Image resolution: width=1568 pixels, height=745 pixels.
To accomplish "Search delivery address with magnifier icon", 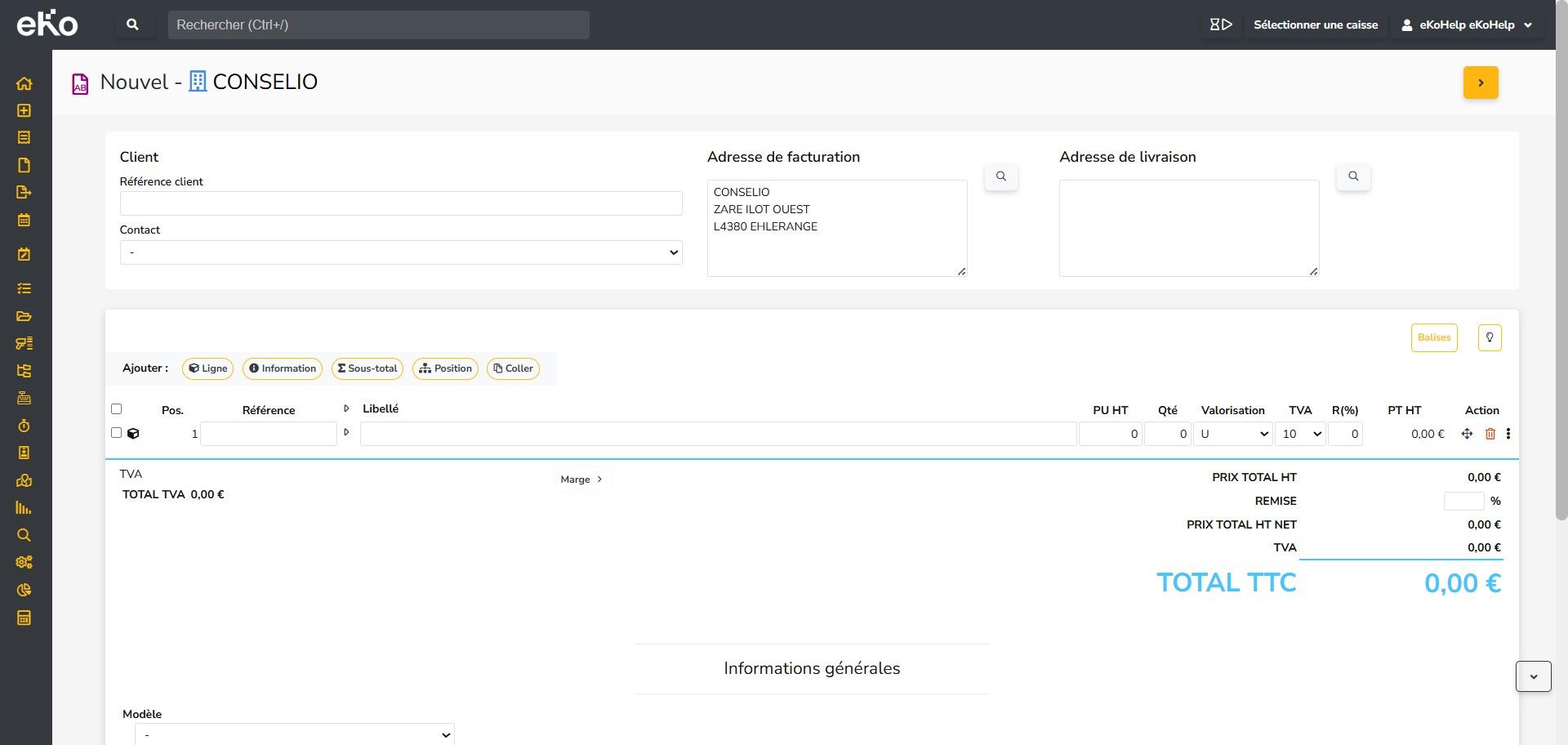I will [x=1352, y=176].
